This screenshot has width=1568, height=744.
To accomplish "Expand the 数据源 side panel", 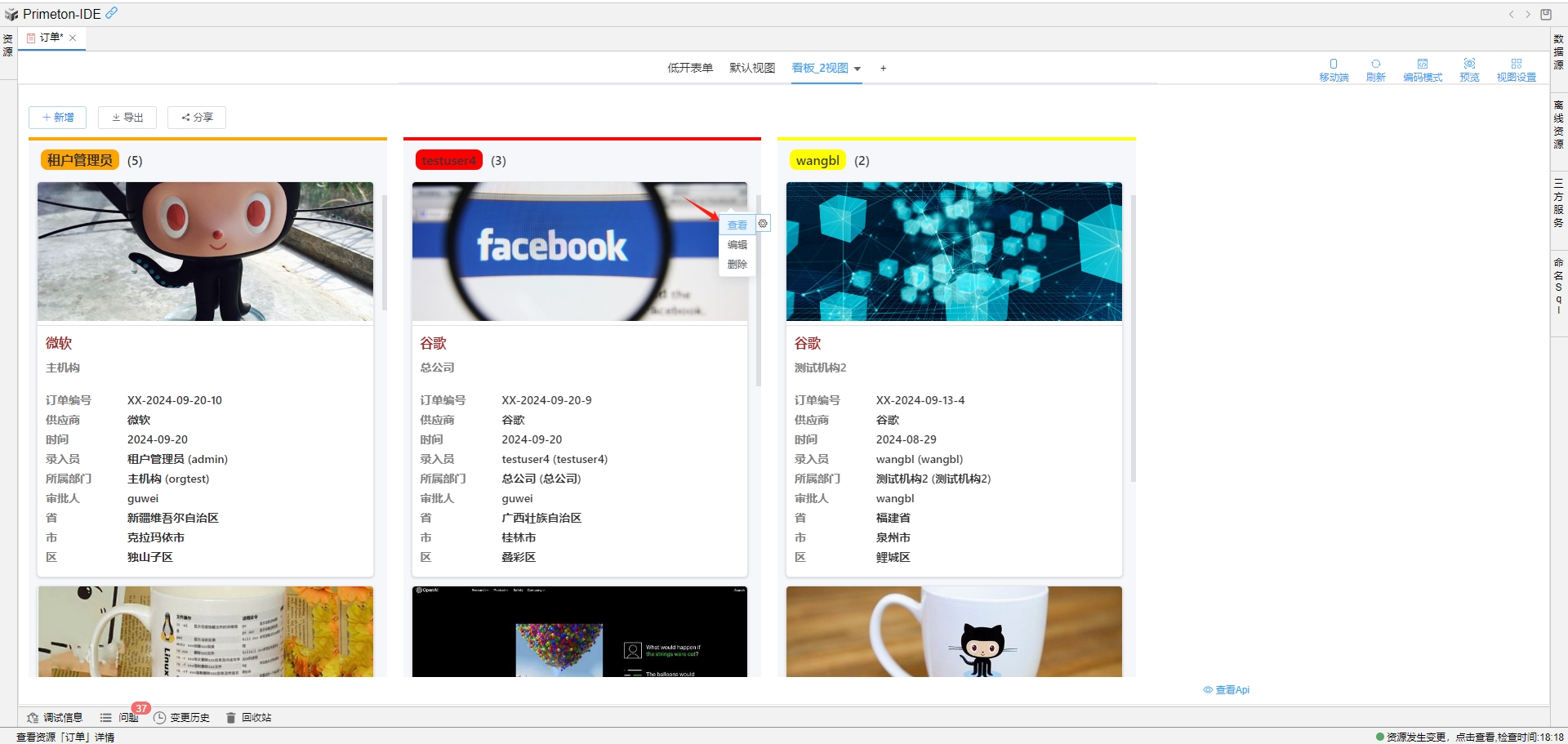I will tap(1558, 51).
